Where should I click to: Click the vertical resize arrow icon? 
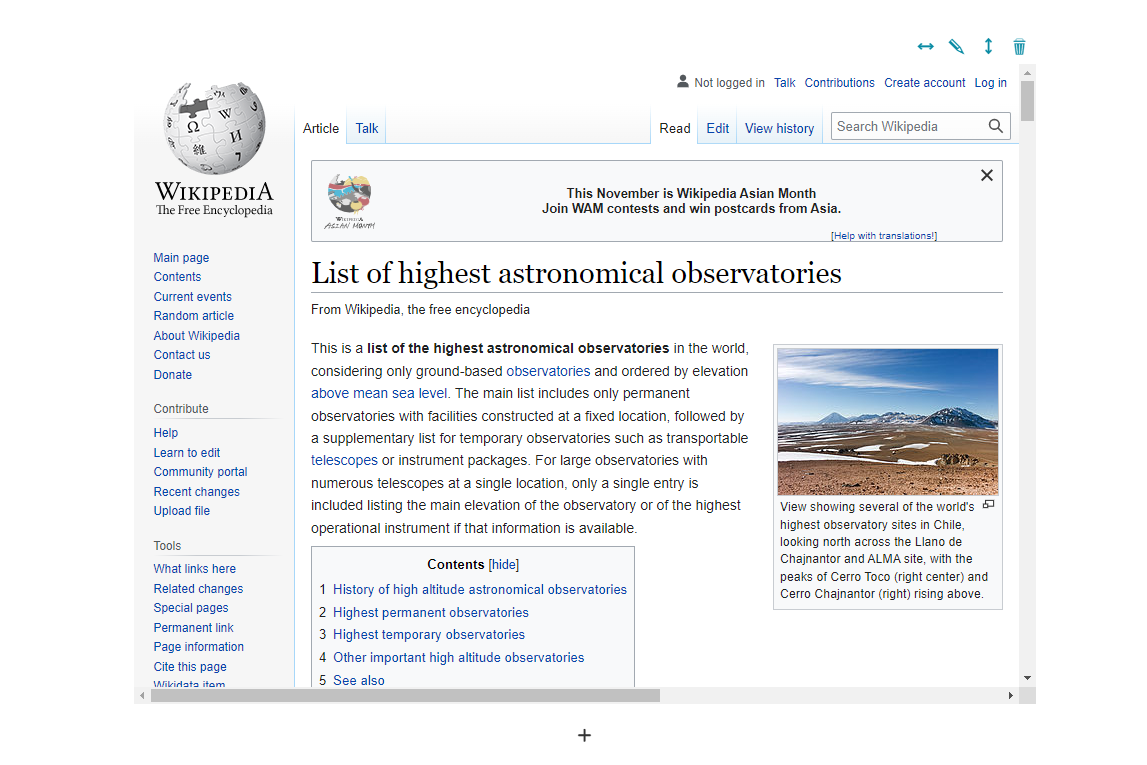pos(988,47)
